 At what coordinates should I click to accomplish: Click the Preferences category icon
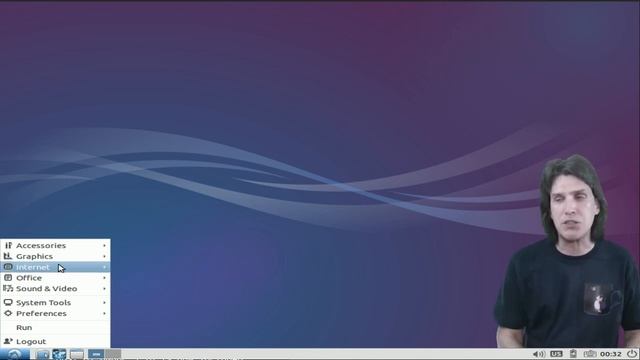pyautogui.click(x=8, y=313)
